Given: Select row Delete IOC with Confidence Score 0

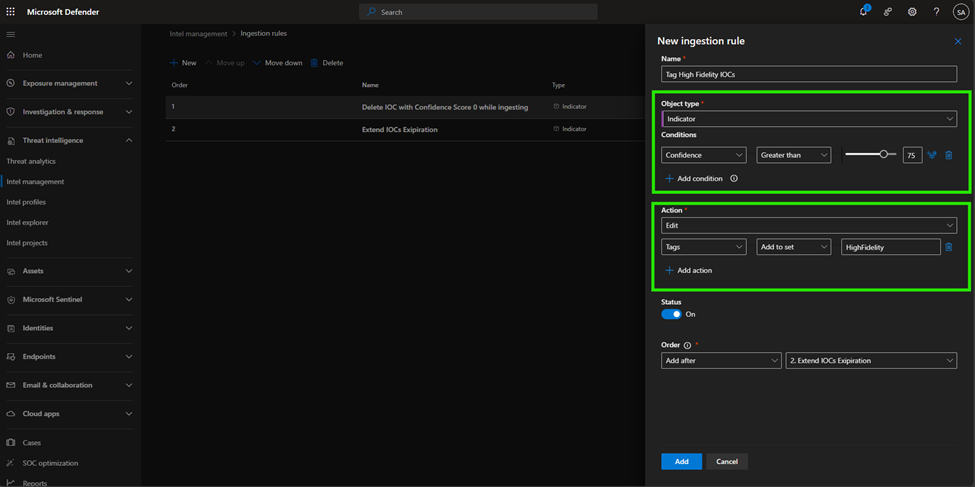Looking at the screenshot, I should (x=405, y=107).
